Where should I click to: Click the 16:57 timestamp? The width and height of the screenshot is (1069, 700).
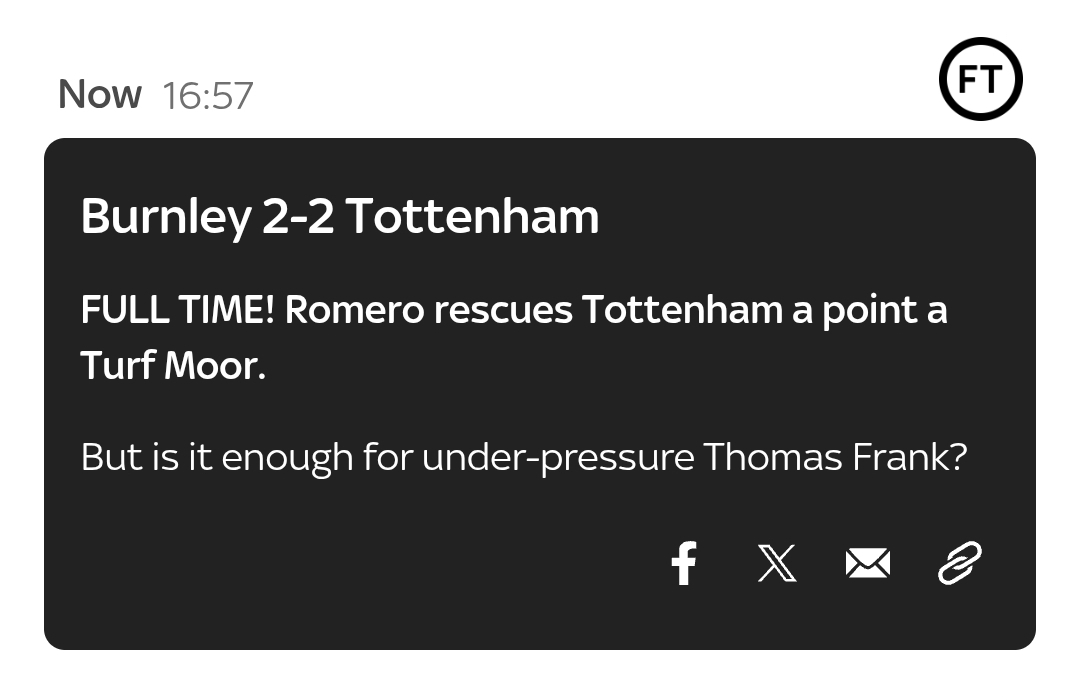(208, 96)
